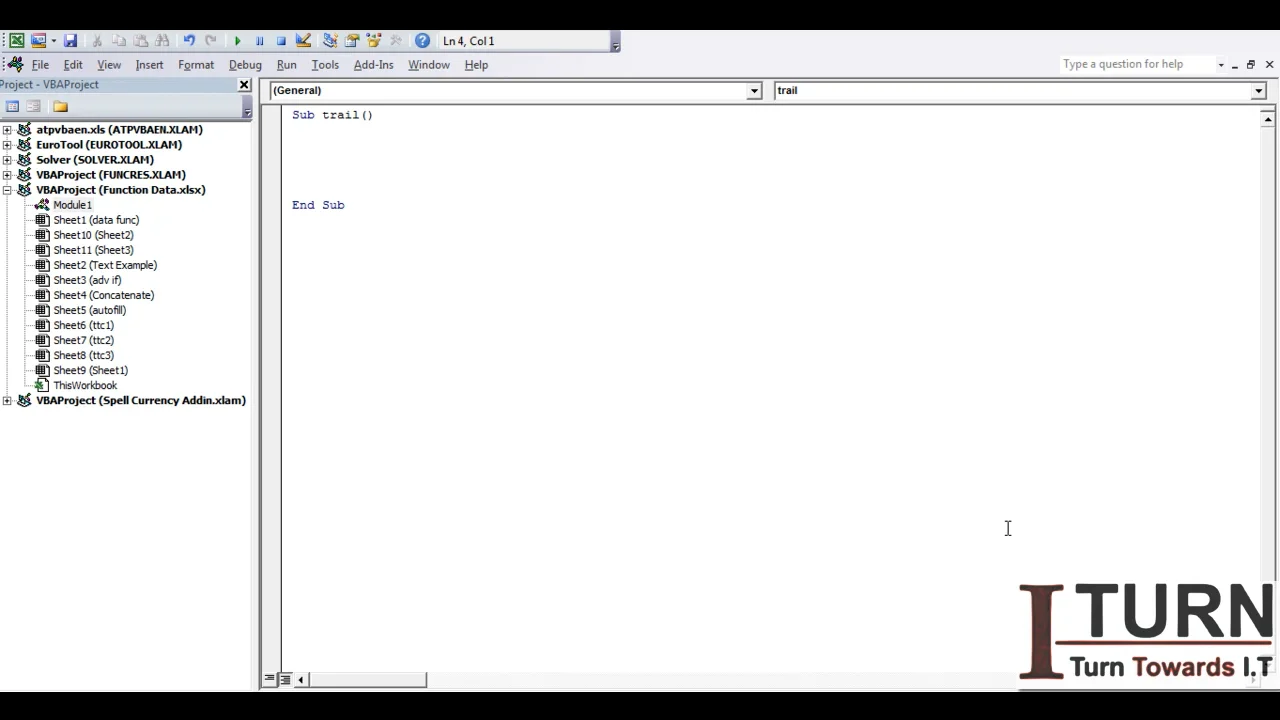Collapse the VBAProject (Function Data.xlsx) node
The width and height of the screenshot is (1280, 720).
click(7, 190)
